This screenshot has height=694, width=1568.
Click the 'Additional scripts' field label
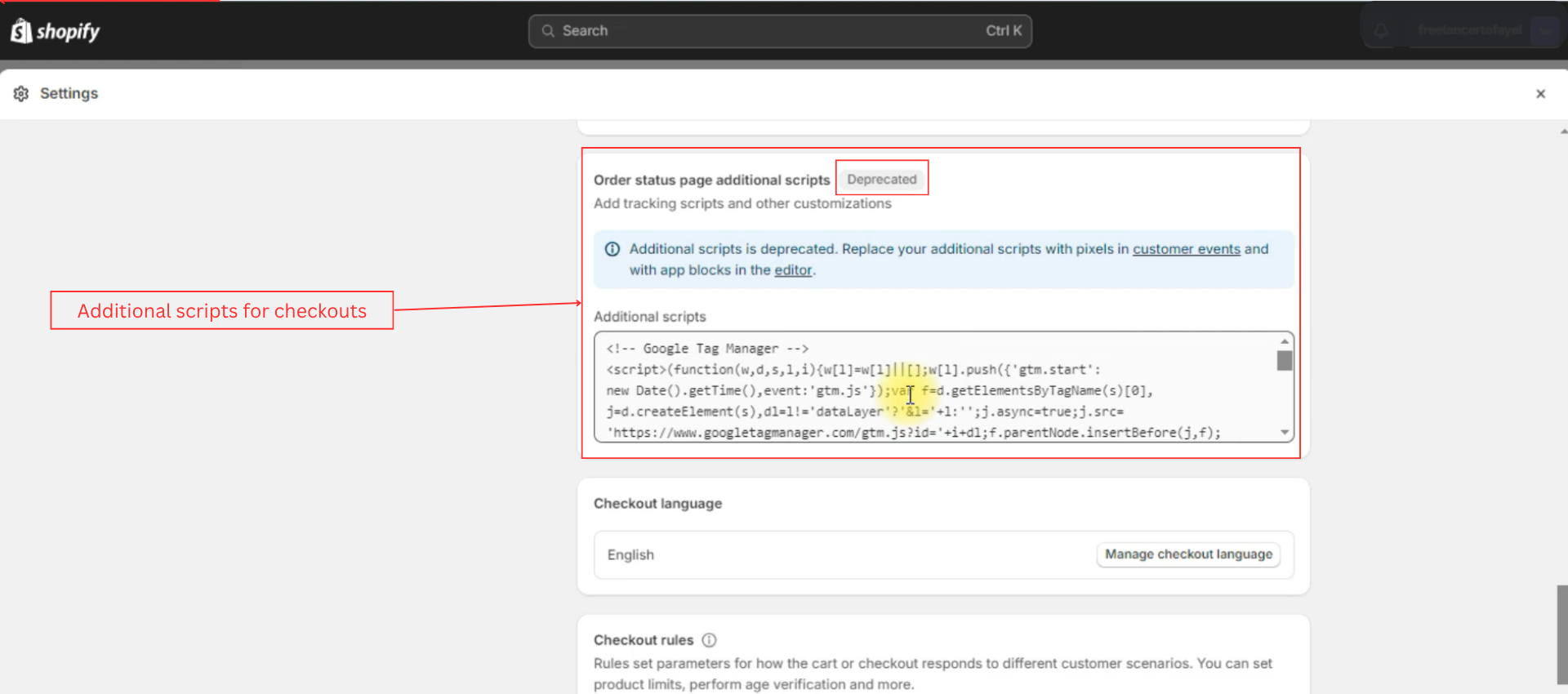[649, 317]
